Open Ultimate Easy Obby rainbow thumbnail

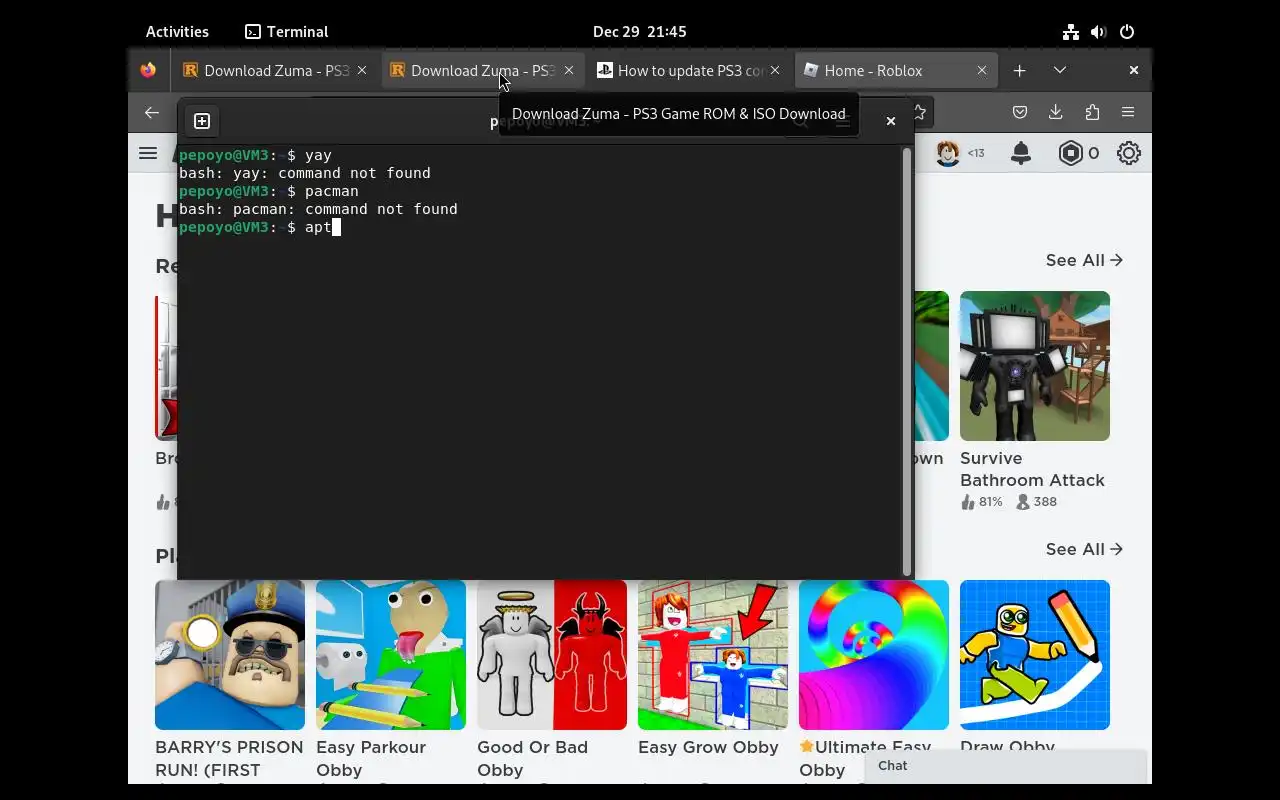point(874,655)
